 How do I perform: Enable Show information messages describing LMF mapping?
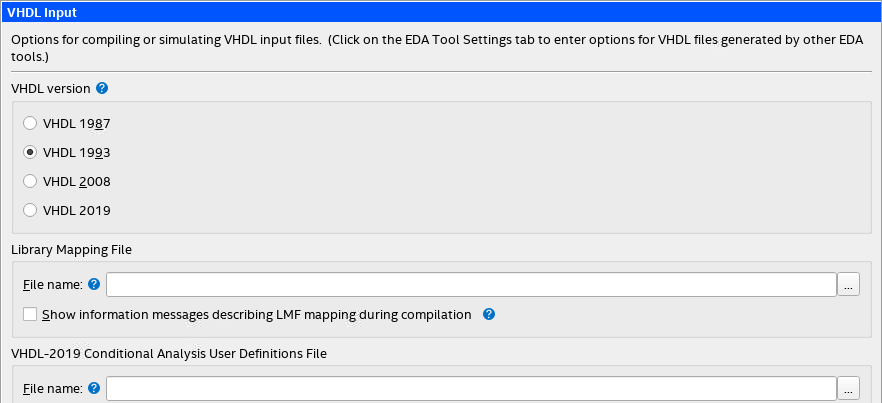point(30,314)
